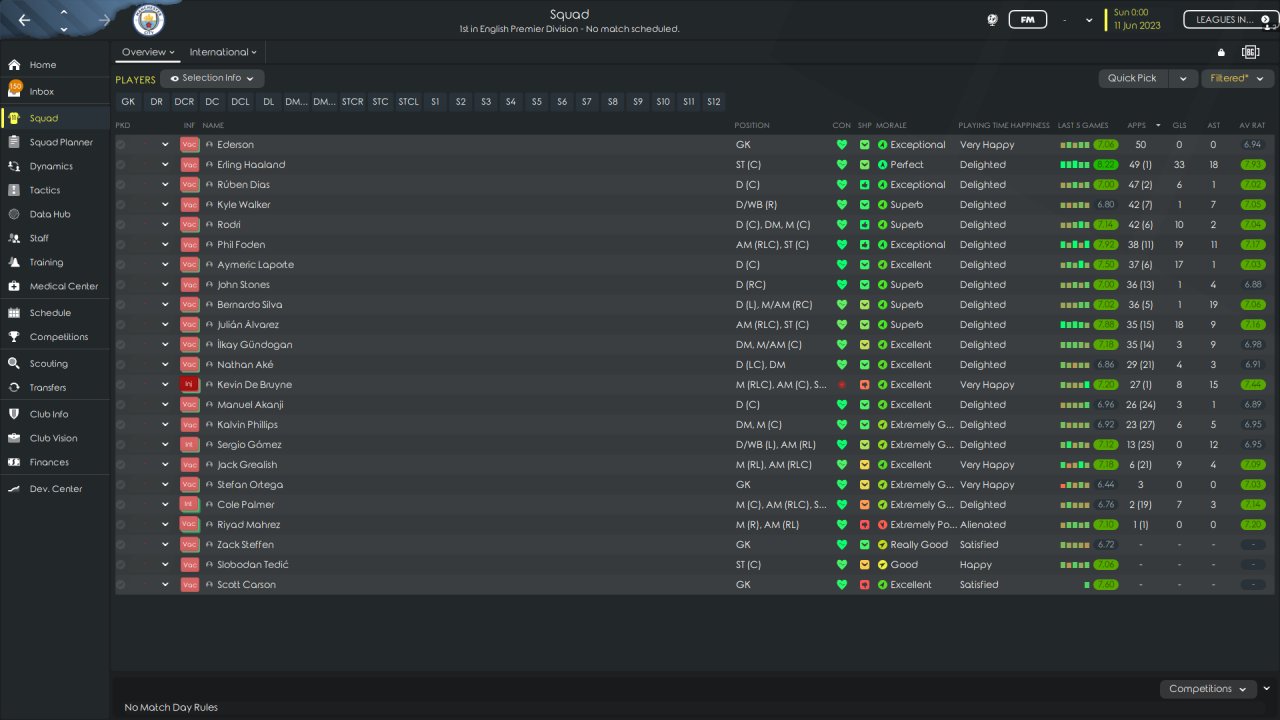
Task: Select the STC position slot
Action: (380, 102)
